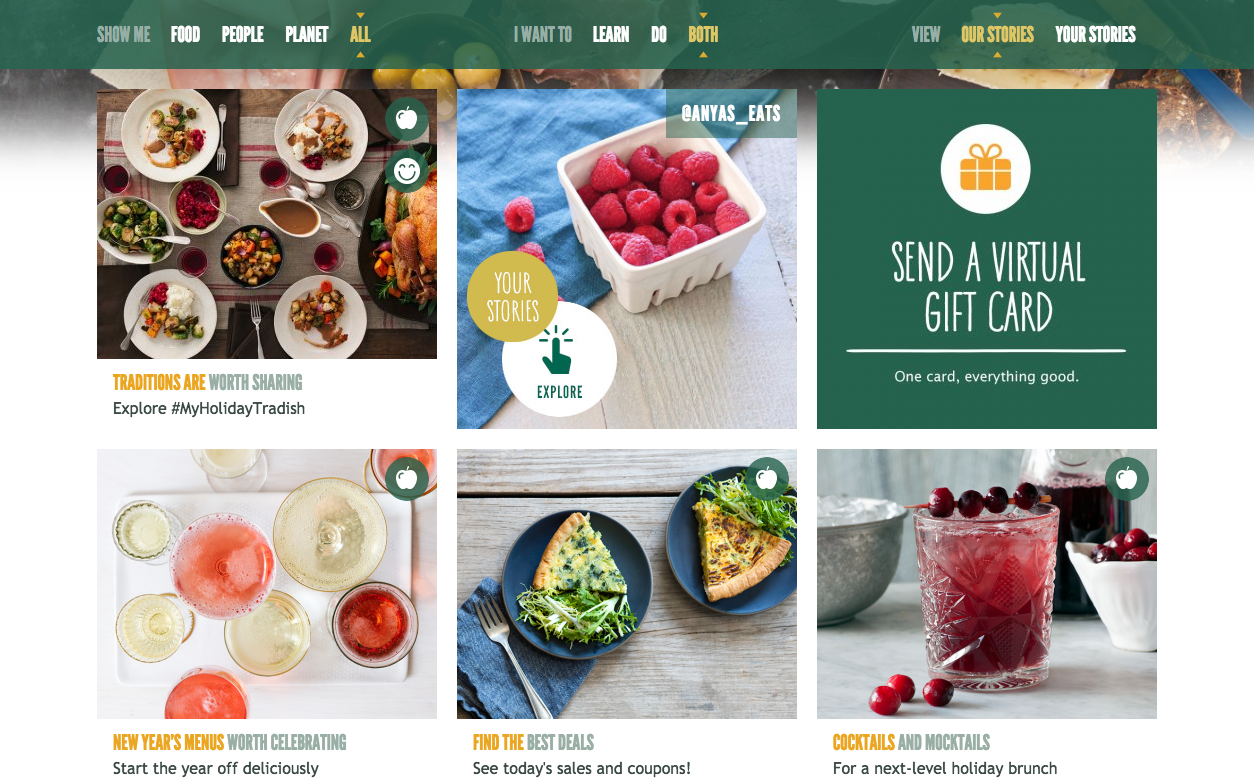Click the yellow Your Stories circle badge

[513, 297]
